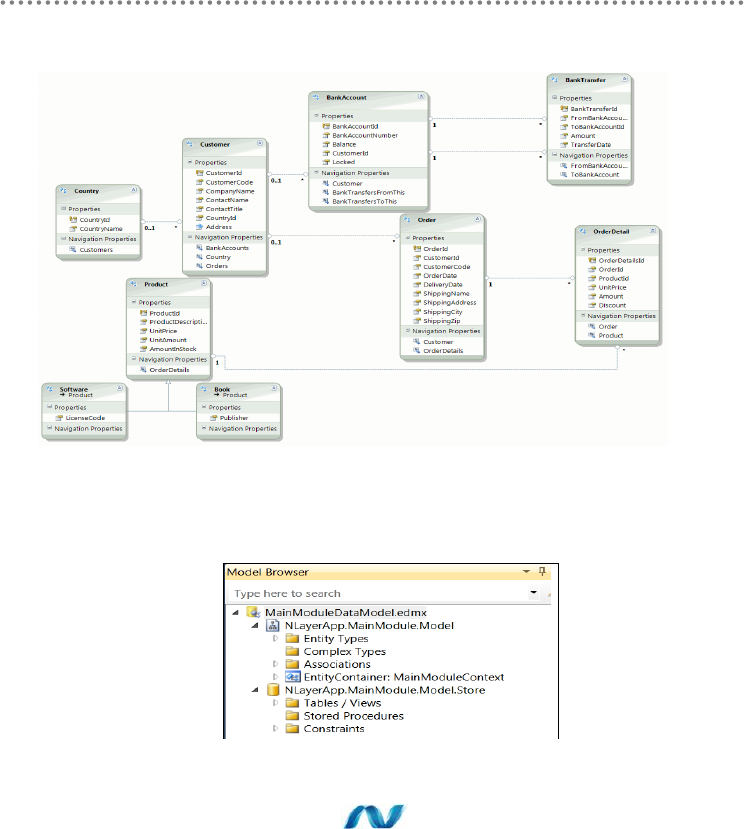744x829 pixels.
Task: Select EntityContainer: MainModuleContext tree item
Action: coord(404,677)
